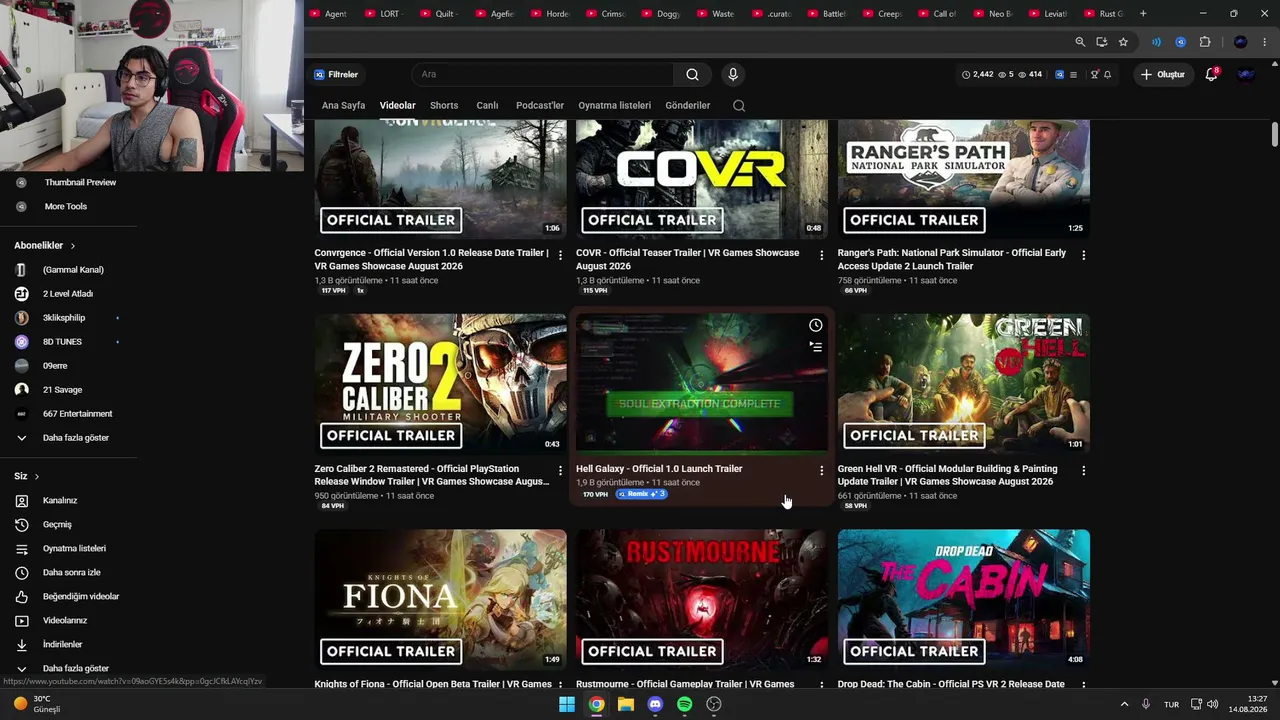The height and width of the screenshot is (720, 1280).
Task: Click the trophy icon in extension stats bar
Action: (x=1094, y=74)
